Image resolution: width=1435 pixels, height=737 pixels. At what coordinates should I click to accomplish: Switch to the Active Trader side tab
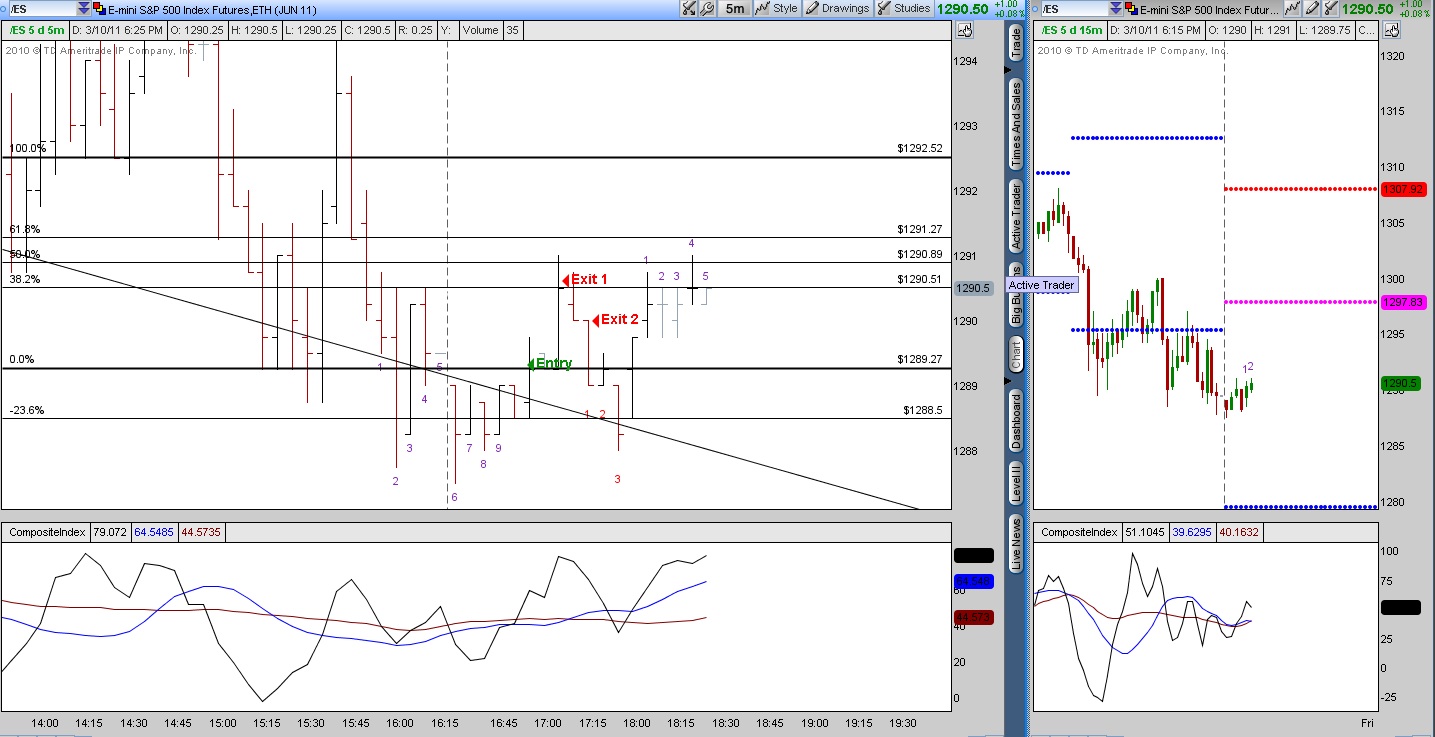(x=1017, y=216)
